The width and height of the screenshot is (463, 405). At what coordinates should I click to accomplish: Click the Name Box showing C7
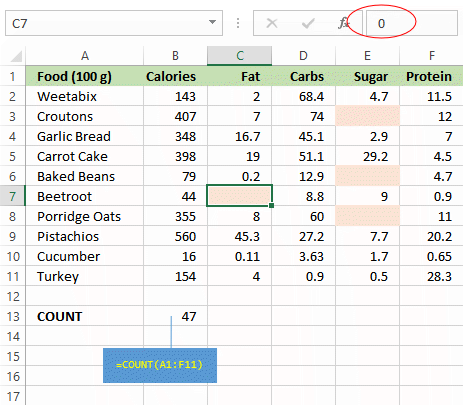114,23
